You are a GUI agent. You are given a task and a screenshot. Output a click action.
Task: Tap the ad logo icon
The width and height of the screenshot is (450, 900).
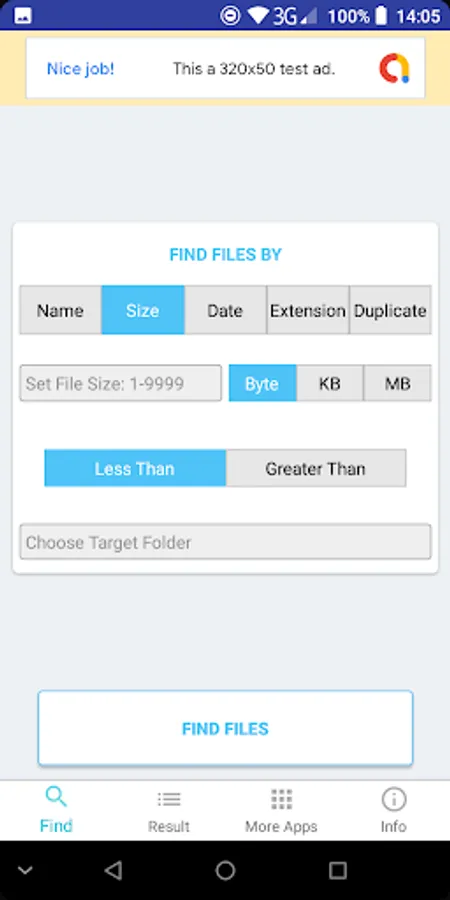394,68
